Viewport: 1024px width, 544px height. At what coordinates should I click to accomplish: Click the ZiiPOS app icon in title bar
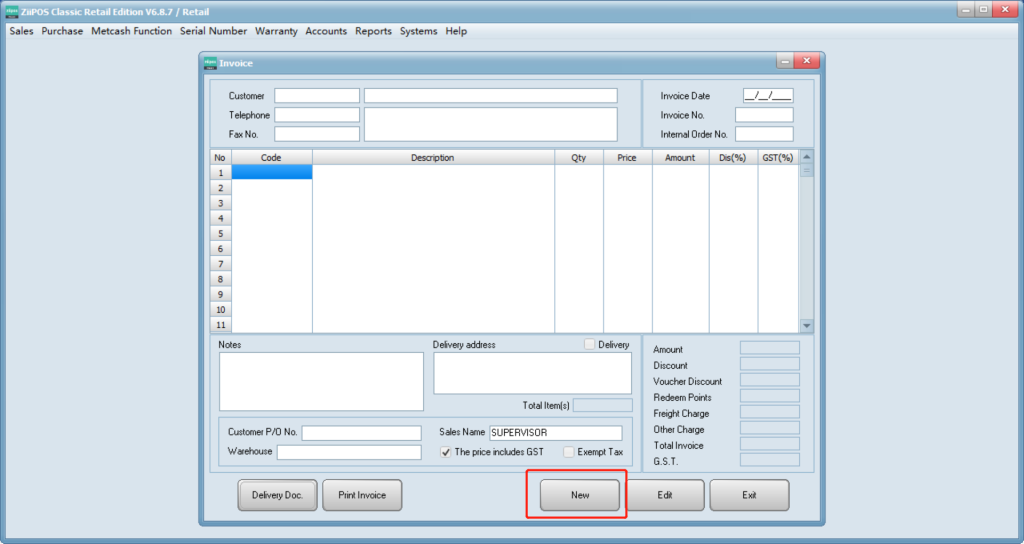coord(12,11)
